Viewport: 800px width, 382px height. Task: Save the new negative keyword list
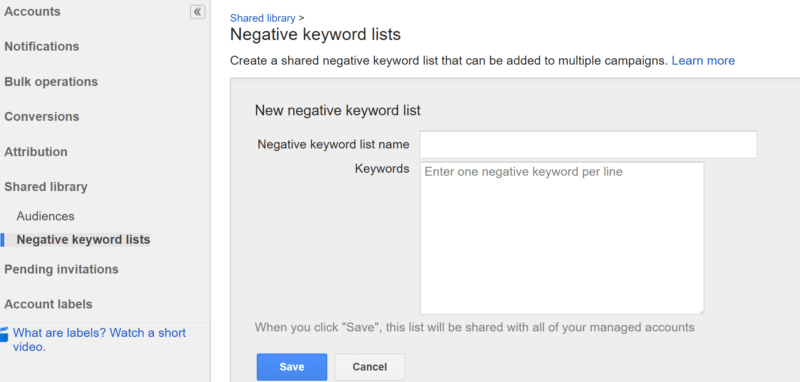(292, 367)
